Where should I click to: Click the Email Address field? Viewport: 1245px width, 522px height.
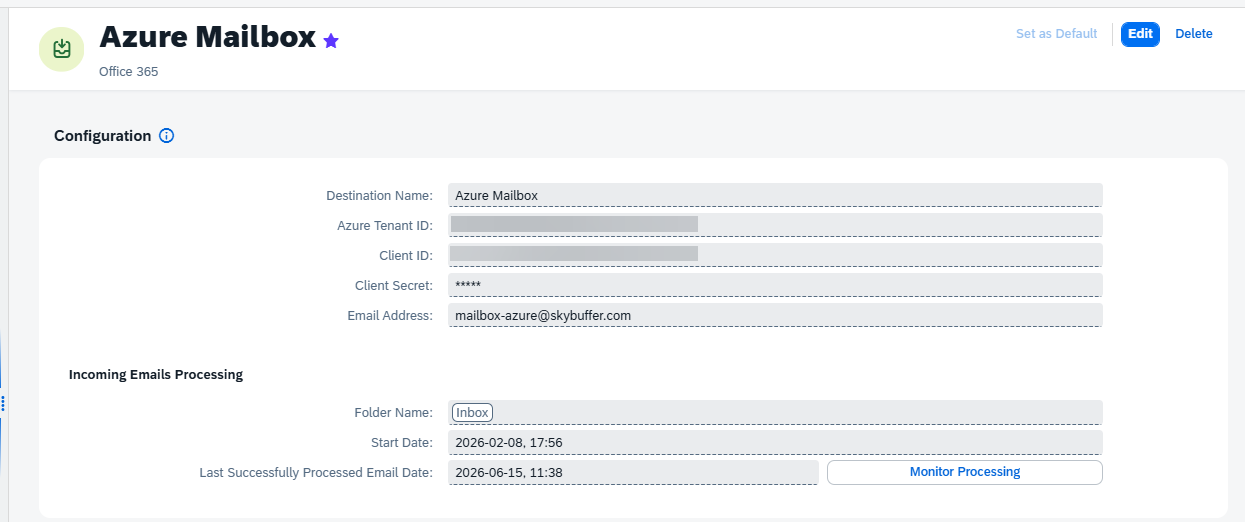[775, 315]
